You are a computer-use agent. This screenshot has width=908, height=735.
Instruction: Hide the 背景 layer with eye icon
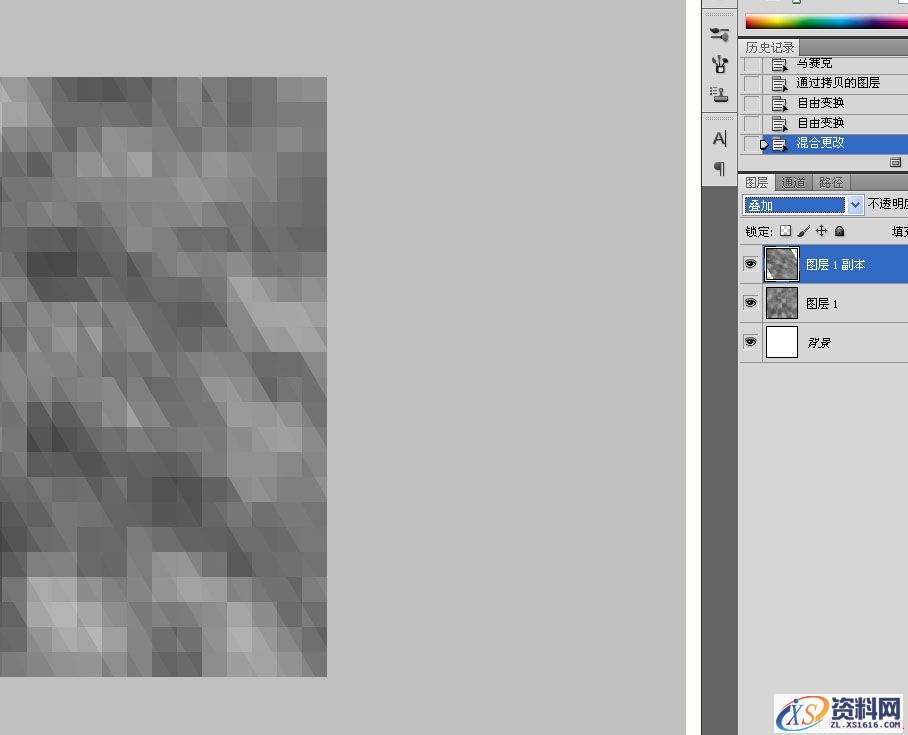pyautogui.click(x=750, y=342)
